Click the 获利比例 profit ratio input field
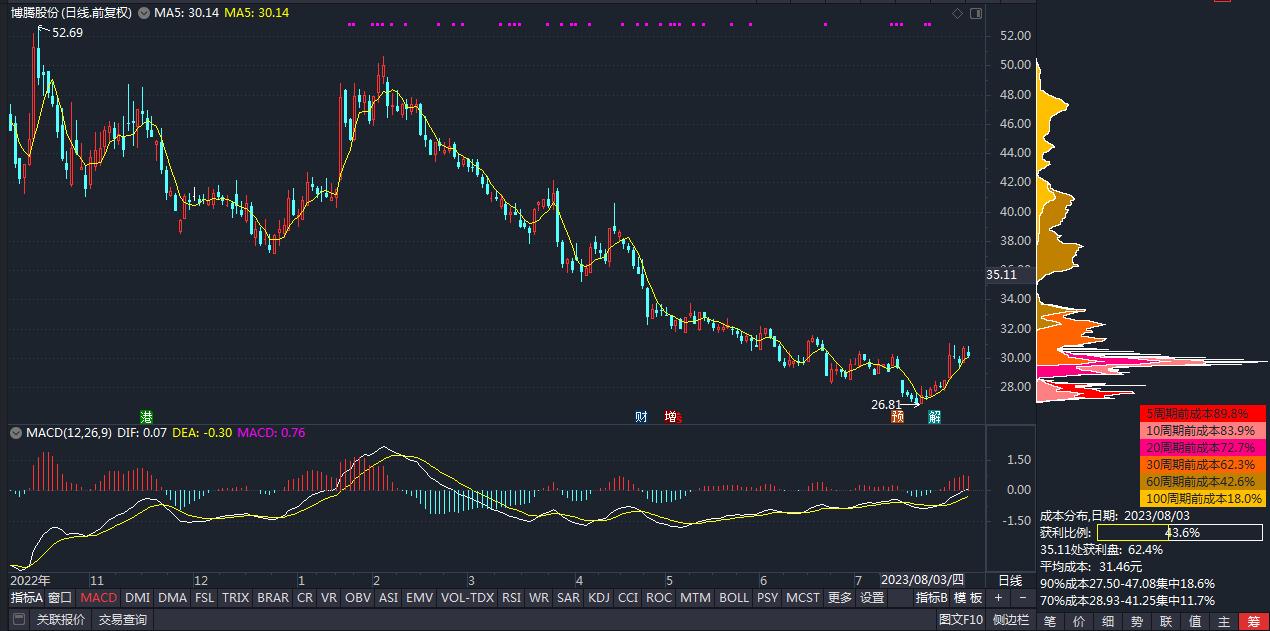This screenshot has height=631, width=1270. point(1180,534)
